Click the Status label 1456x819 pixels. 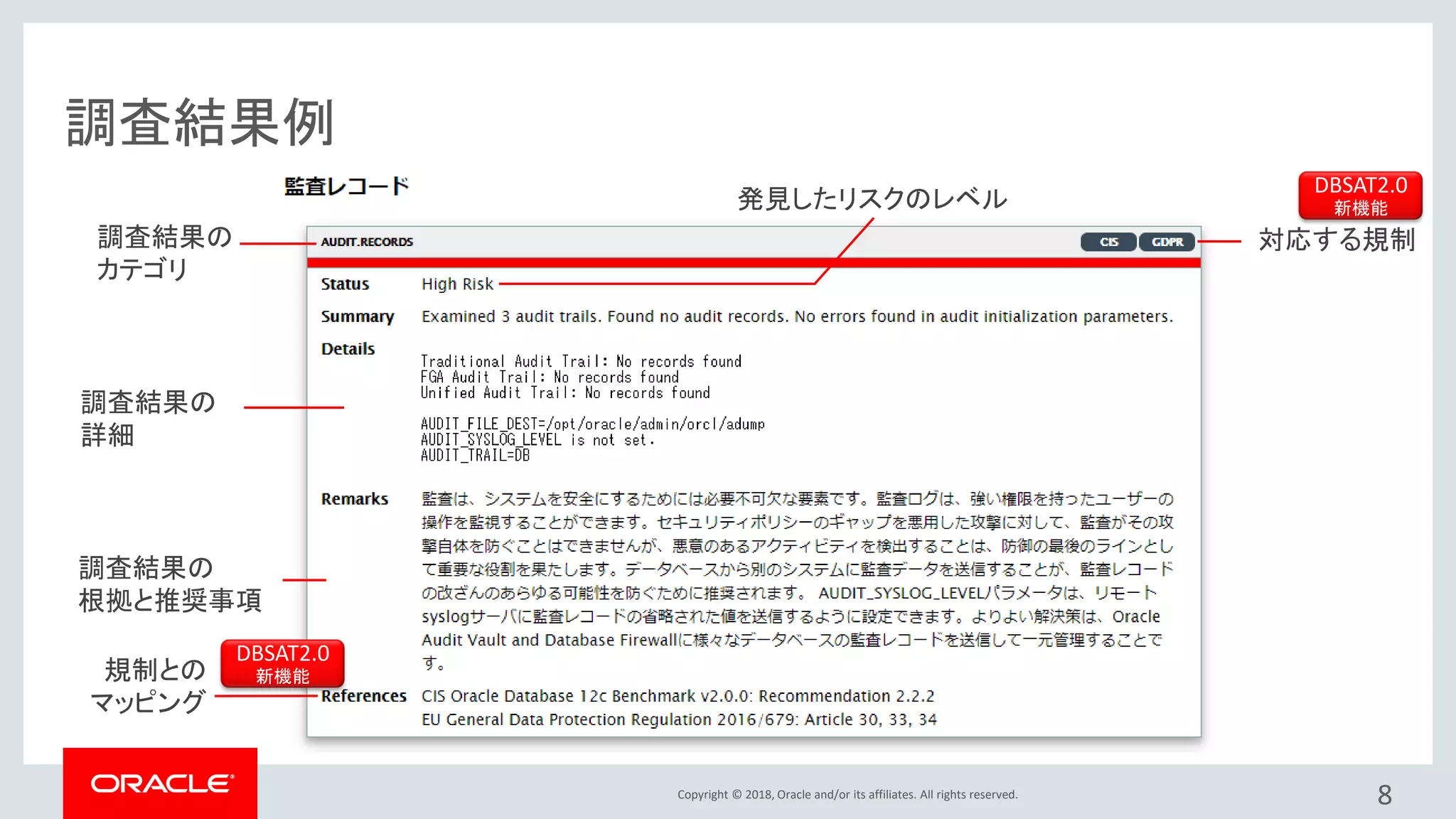click(x=345, y=284)
